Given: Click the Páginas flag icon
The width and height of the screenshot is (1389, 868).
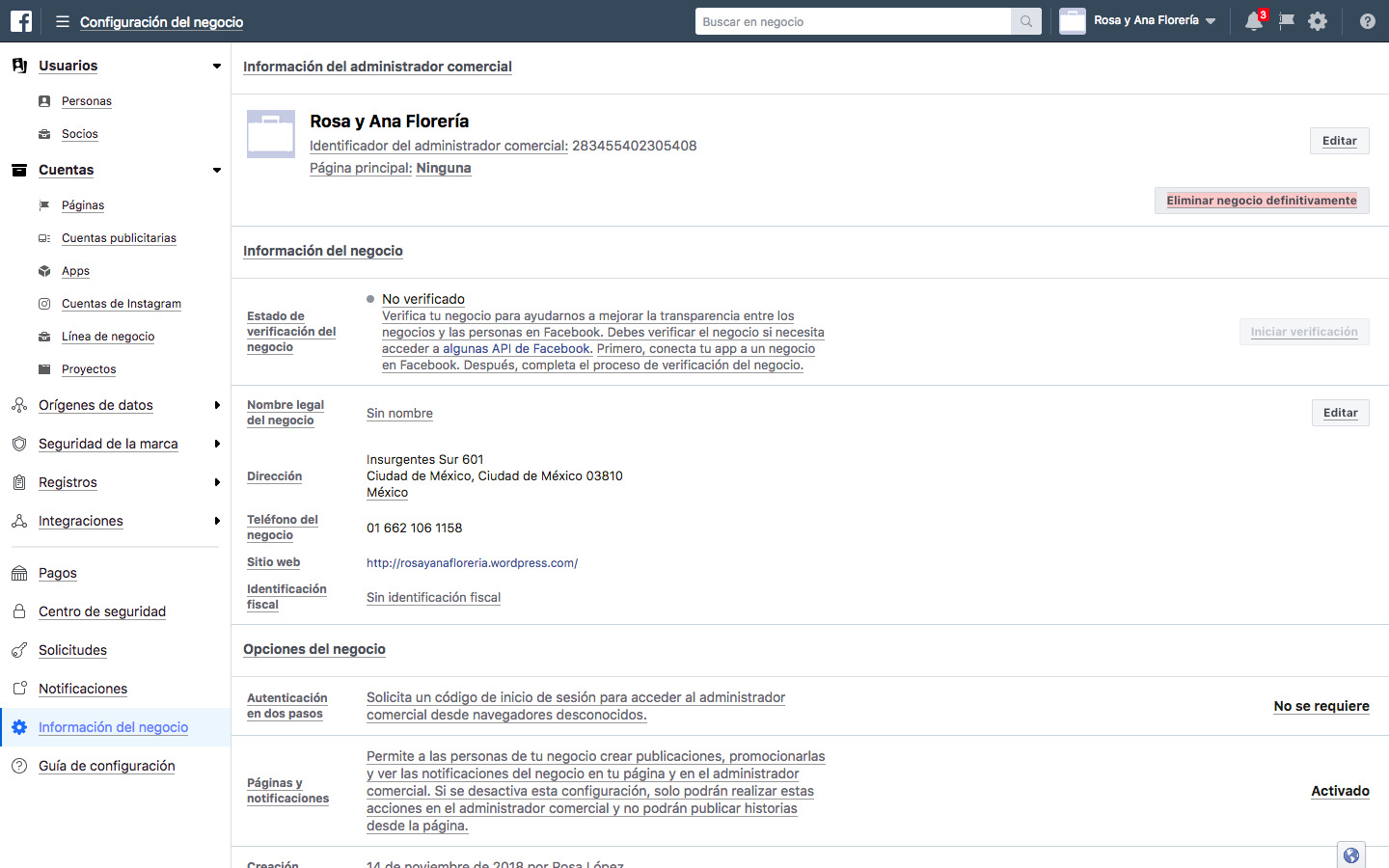Looking at the screenshot, I should (x=44, y=205).
